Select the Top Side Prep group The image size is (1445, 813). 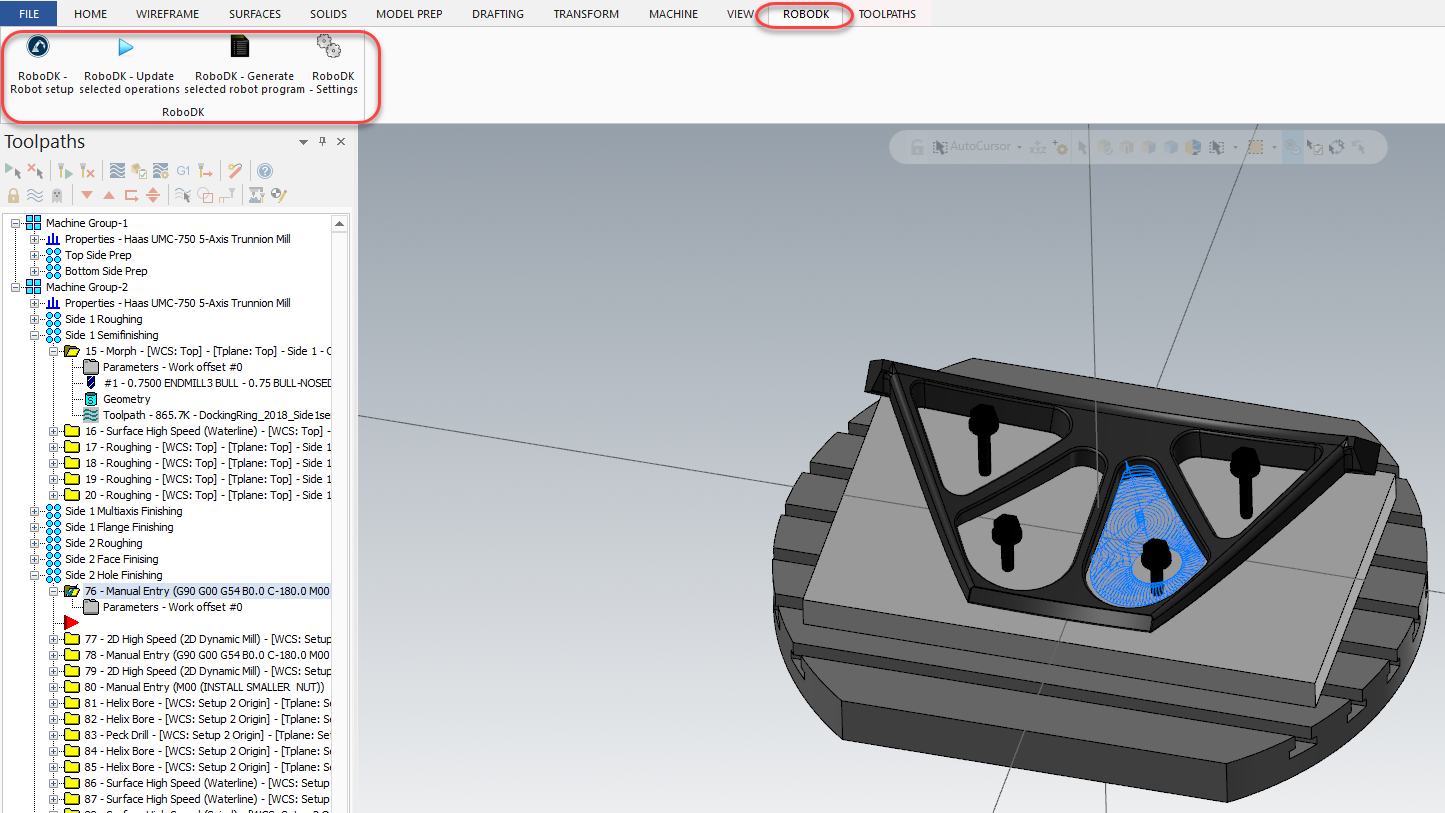pyautogui.click(x=98, y=255)
